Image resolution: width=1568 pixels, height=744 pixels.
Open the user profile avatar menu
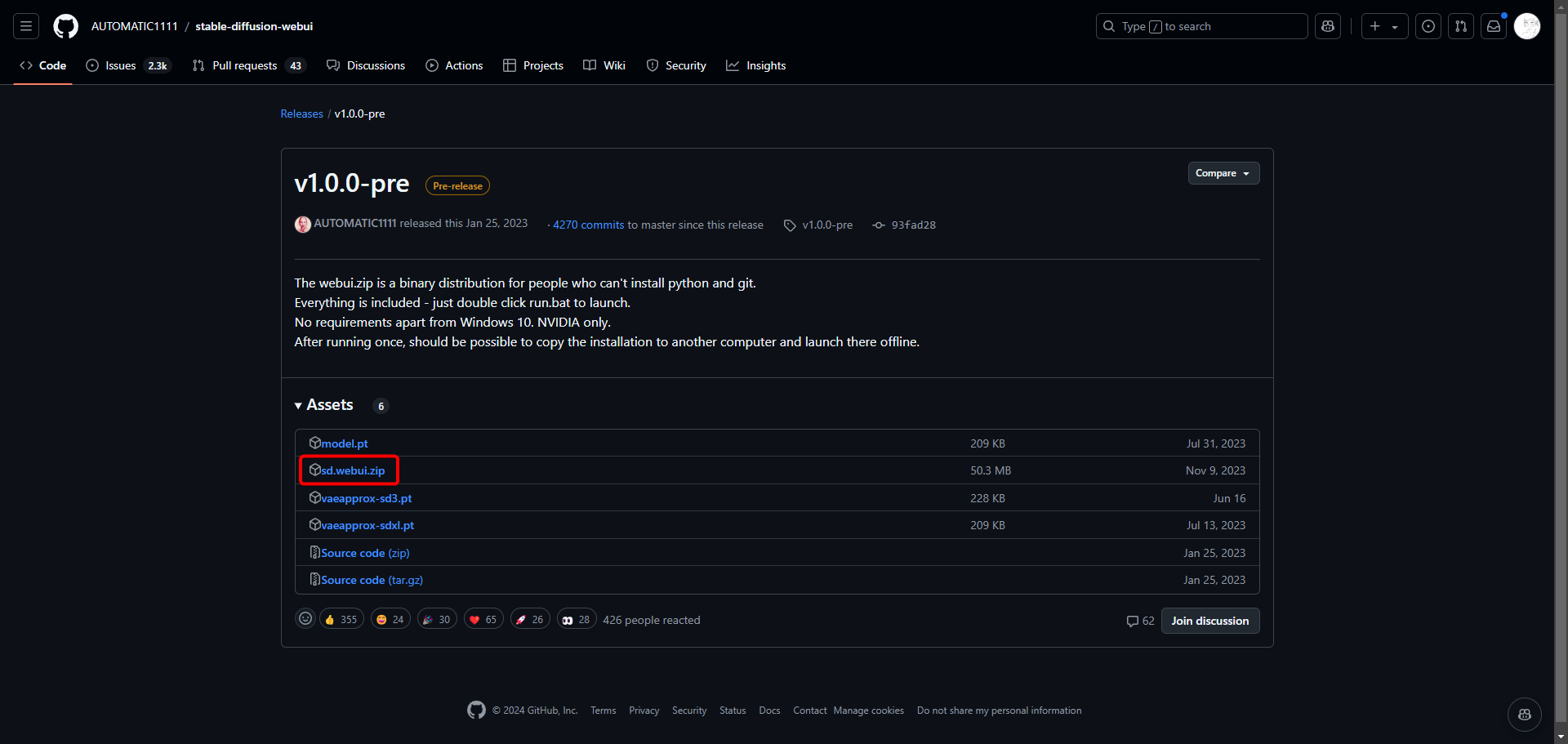click(x=1527, y=26)
